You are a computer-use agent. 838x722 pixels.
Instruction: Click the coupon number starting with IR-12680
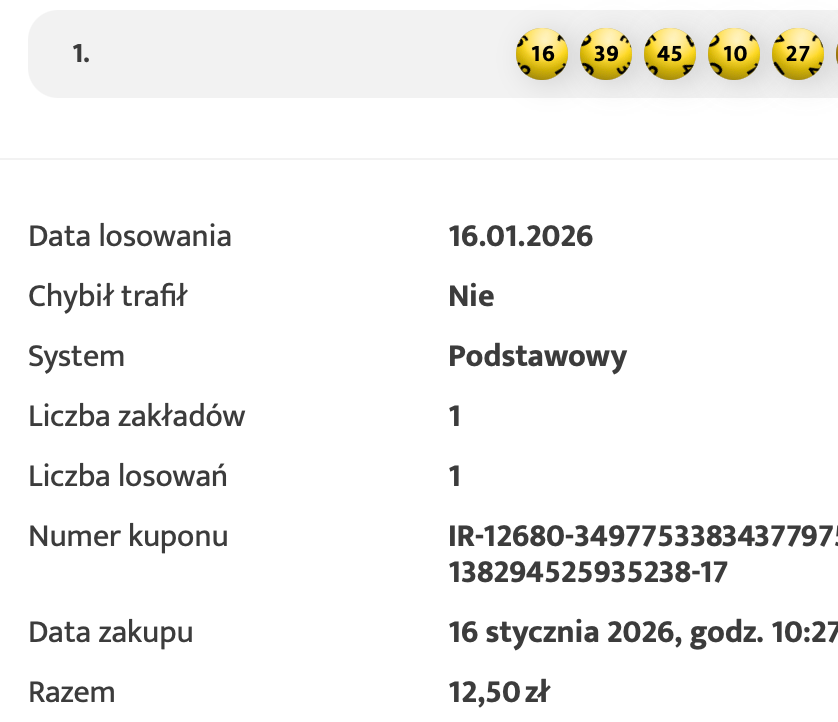tap(642, 537)
